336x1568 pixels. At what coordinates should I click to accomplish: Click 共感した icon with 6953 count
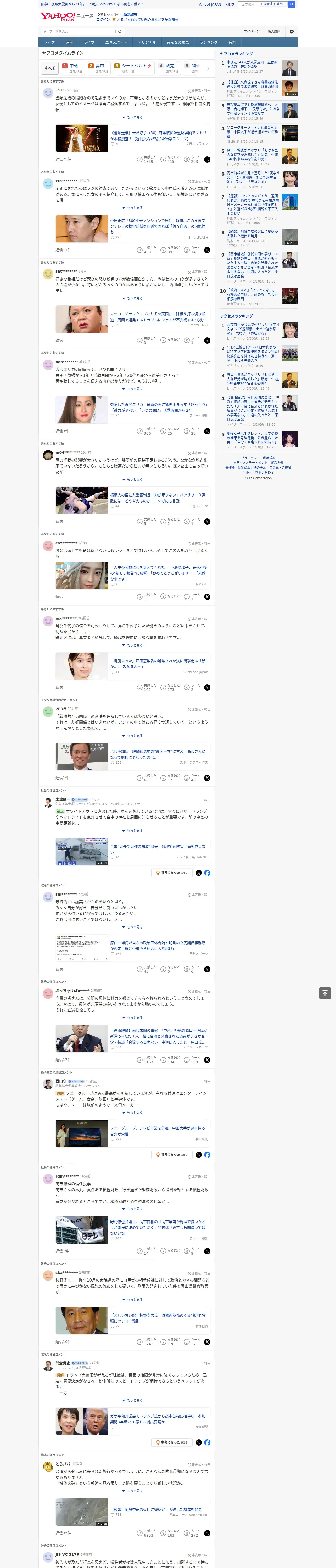click(140, 1533)
